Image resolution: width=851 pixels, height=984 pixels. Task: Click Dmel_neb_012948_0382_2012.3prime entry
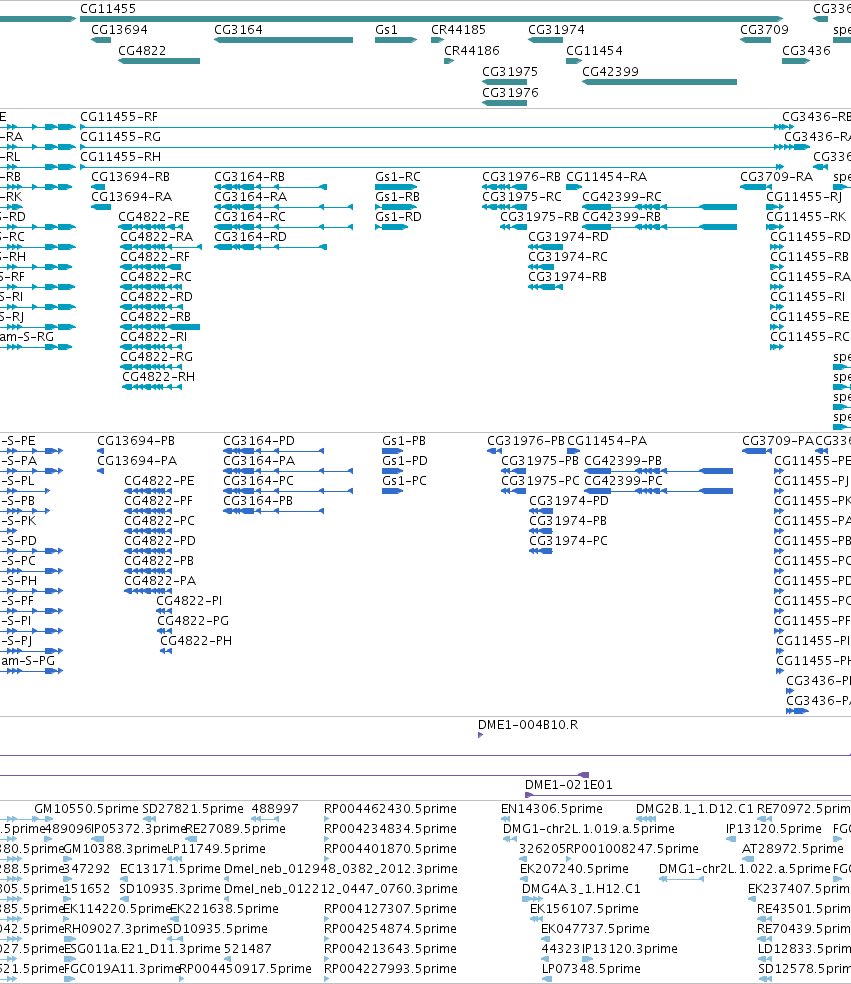[x=340, y=869]
